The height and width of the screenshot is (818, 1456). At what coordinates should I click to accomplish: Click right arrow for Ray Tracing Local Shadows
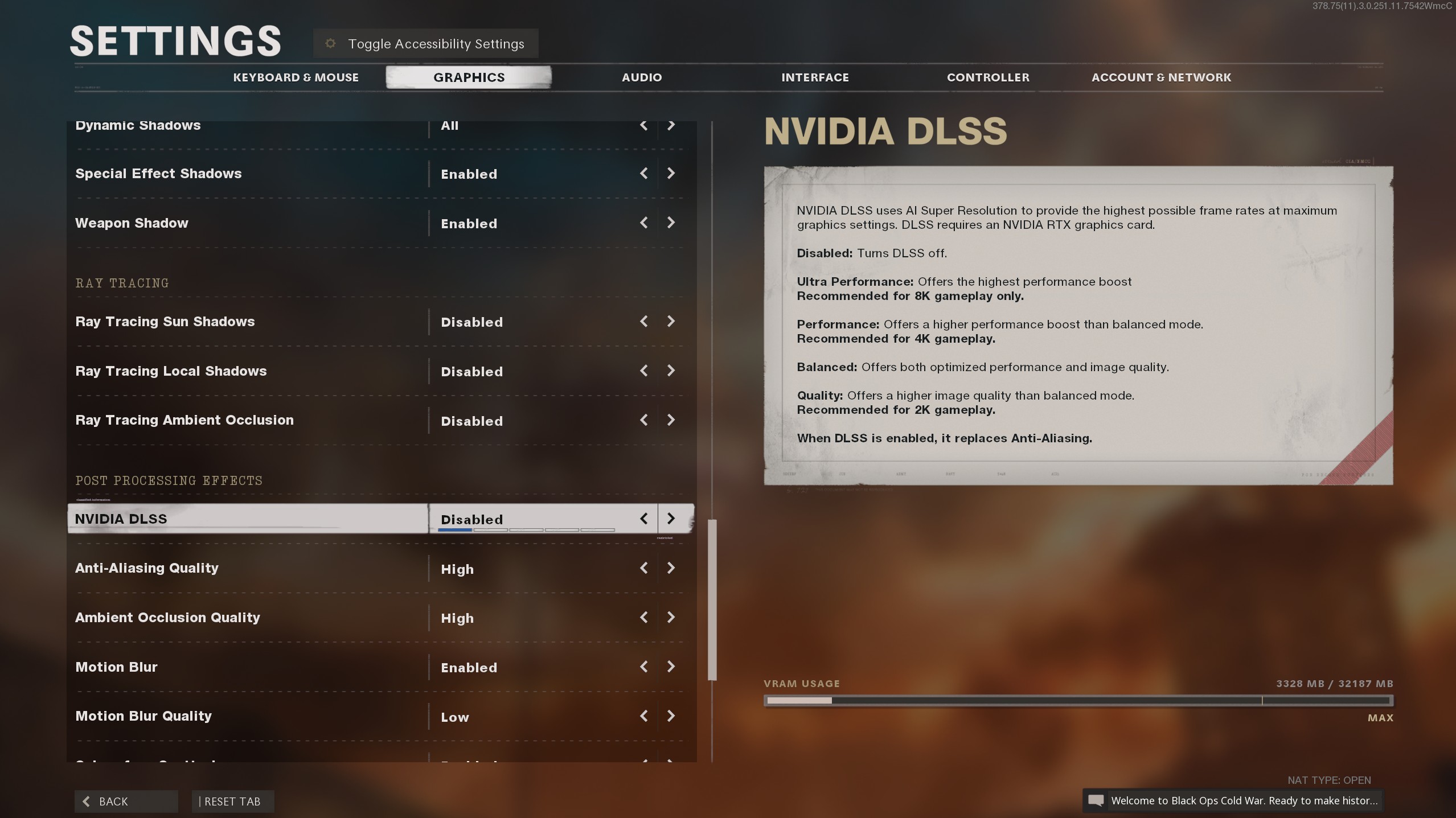(671, 371)
